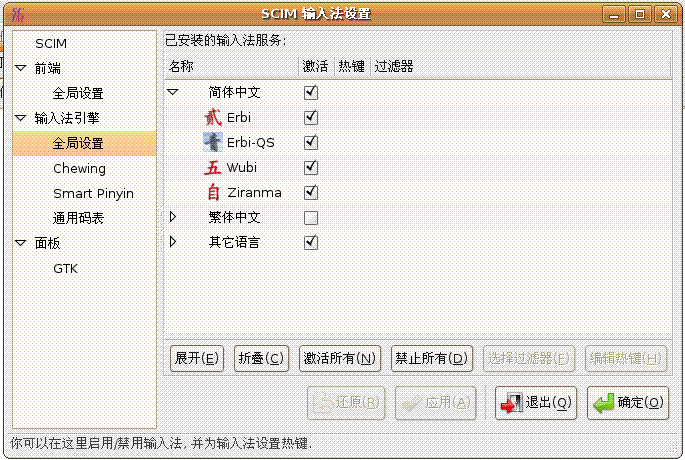685x460 pixels.
Task: Collapse the 前端 tree section
Action: pos(21,68)
